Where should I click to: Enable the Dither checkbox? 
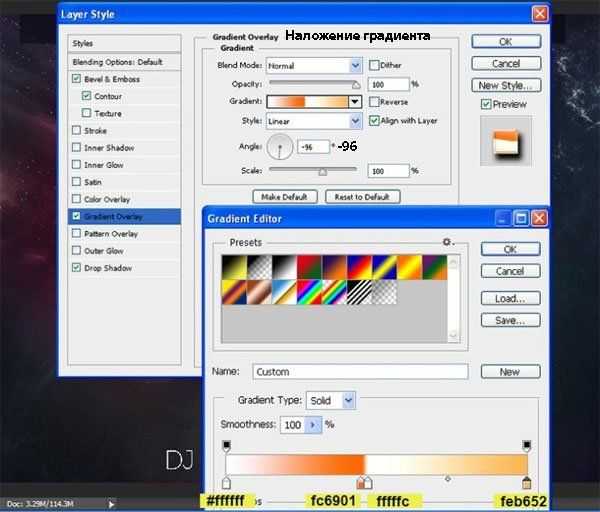pyautogui.click(x=374, y=65)
